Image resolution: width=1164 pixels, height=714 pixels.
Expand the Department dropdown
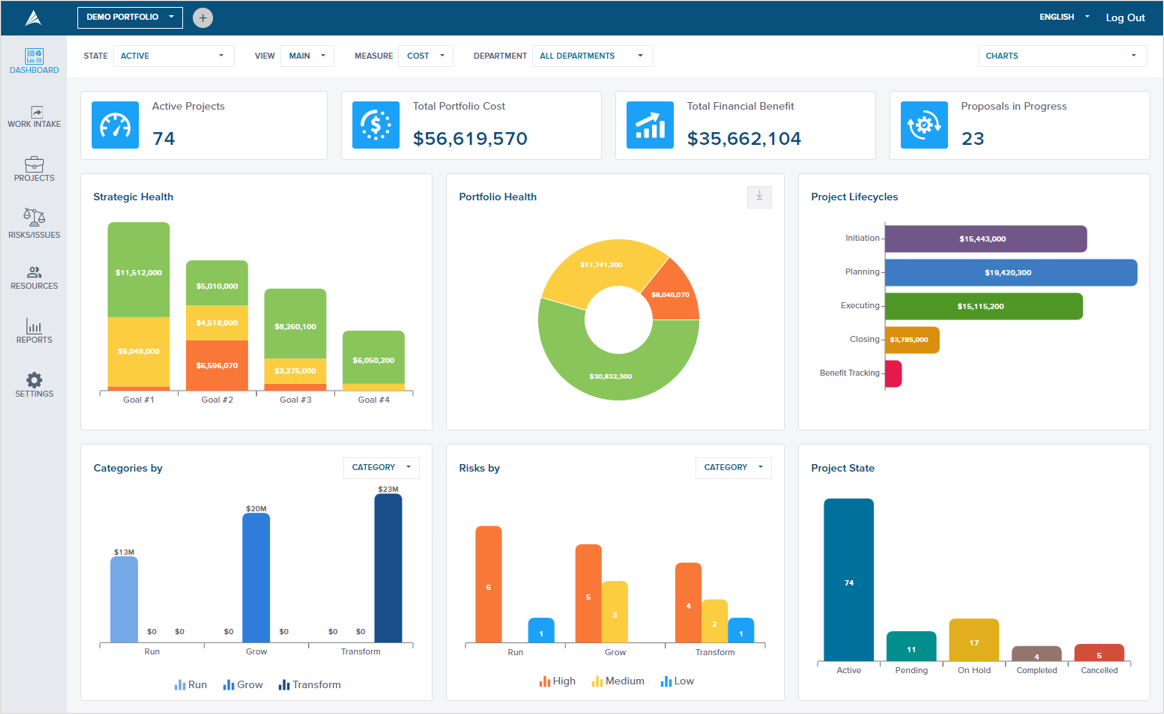[x=591, y=56]
